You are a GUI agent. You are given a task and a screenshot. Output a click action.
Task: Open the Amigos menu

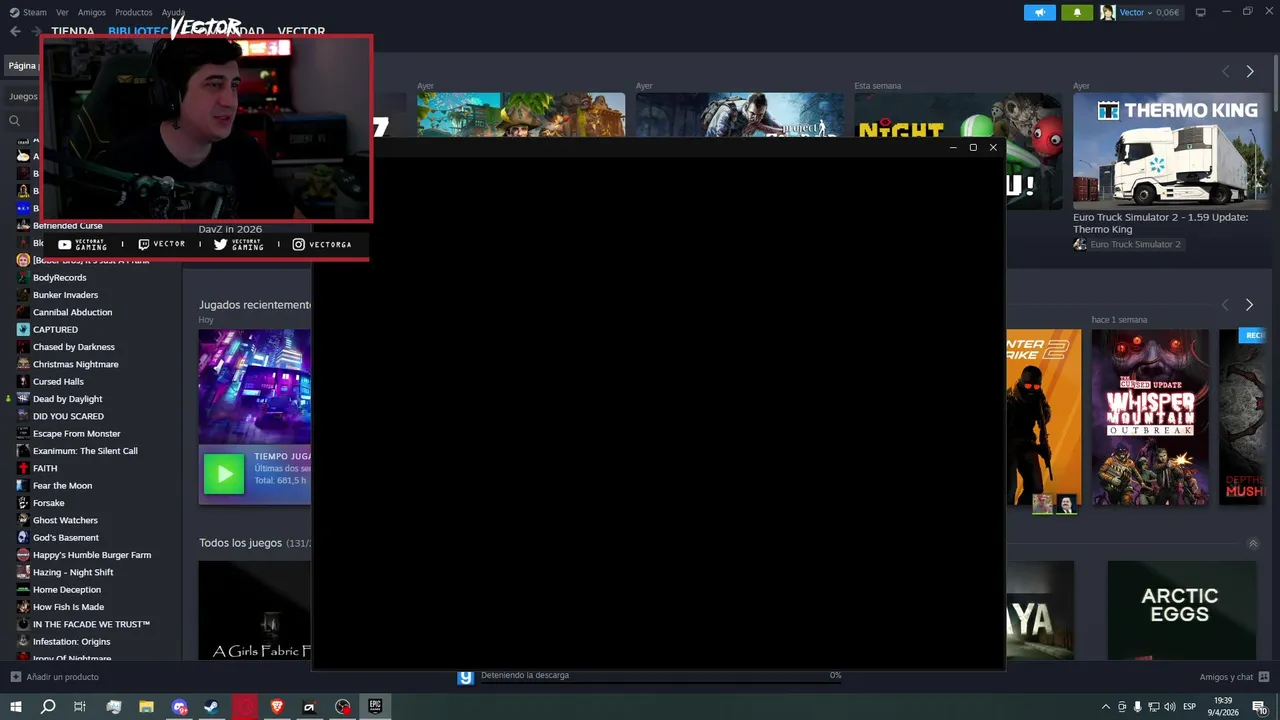92,12
